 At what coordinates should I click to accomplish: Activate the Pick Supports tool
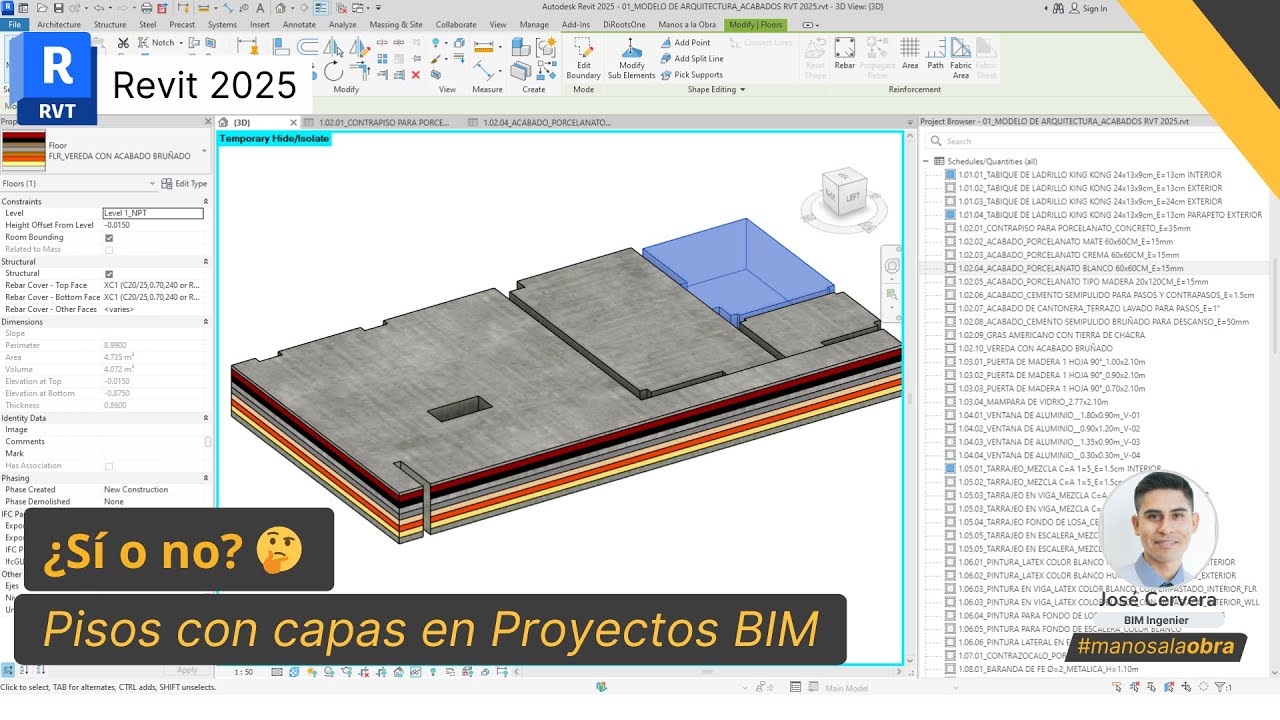pos(691,74)
